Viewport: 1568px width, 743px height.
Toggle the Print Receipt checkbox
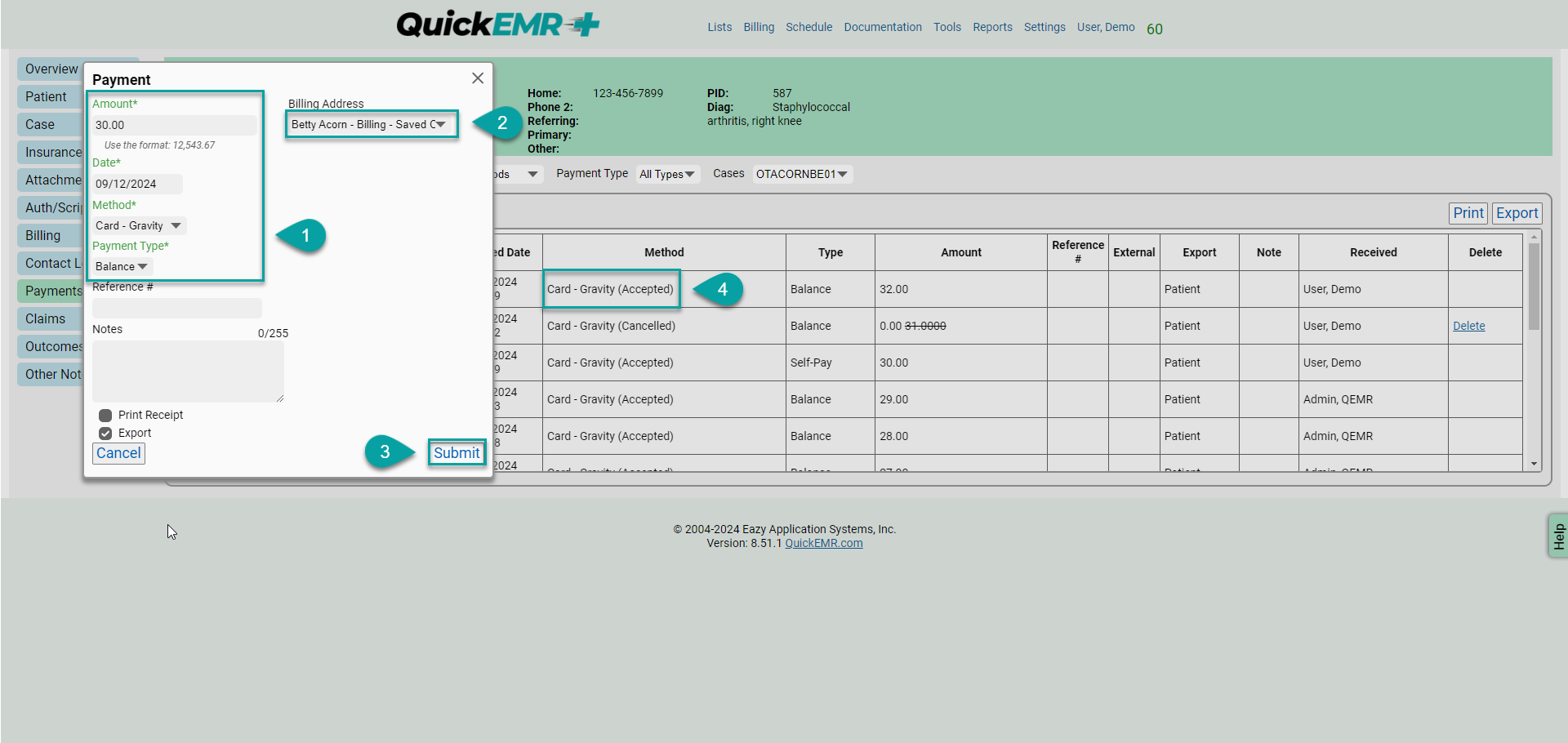click(x=105, y=416)
